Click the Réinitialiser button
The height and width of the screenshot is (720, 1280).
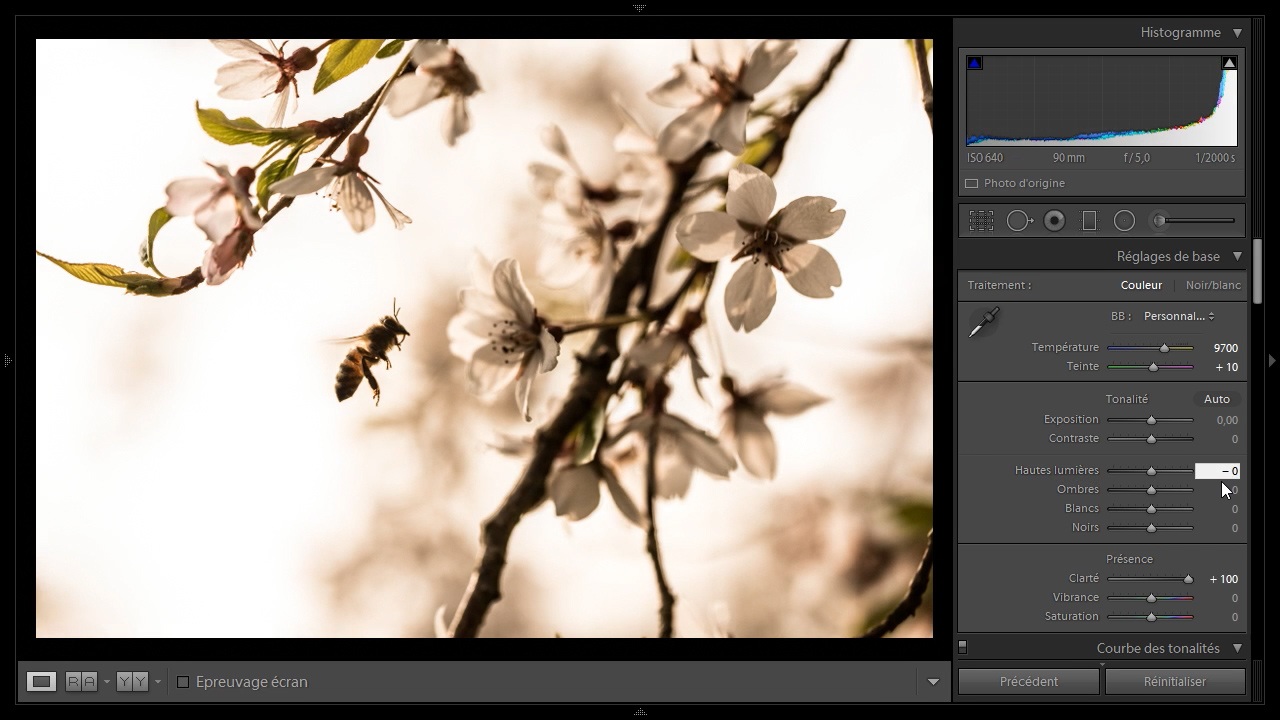(x=1175, y=682)
